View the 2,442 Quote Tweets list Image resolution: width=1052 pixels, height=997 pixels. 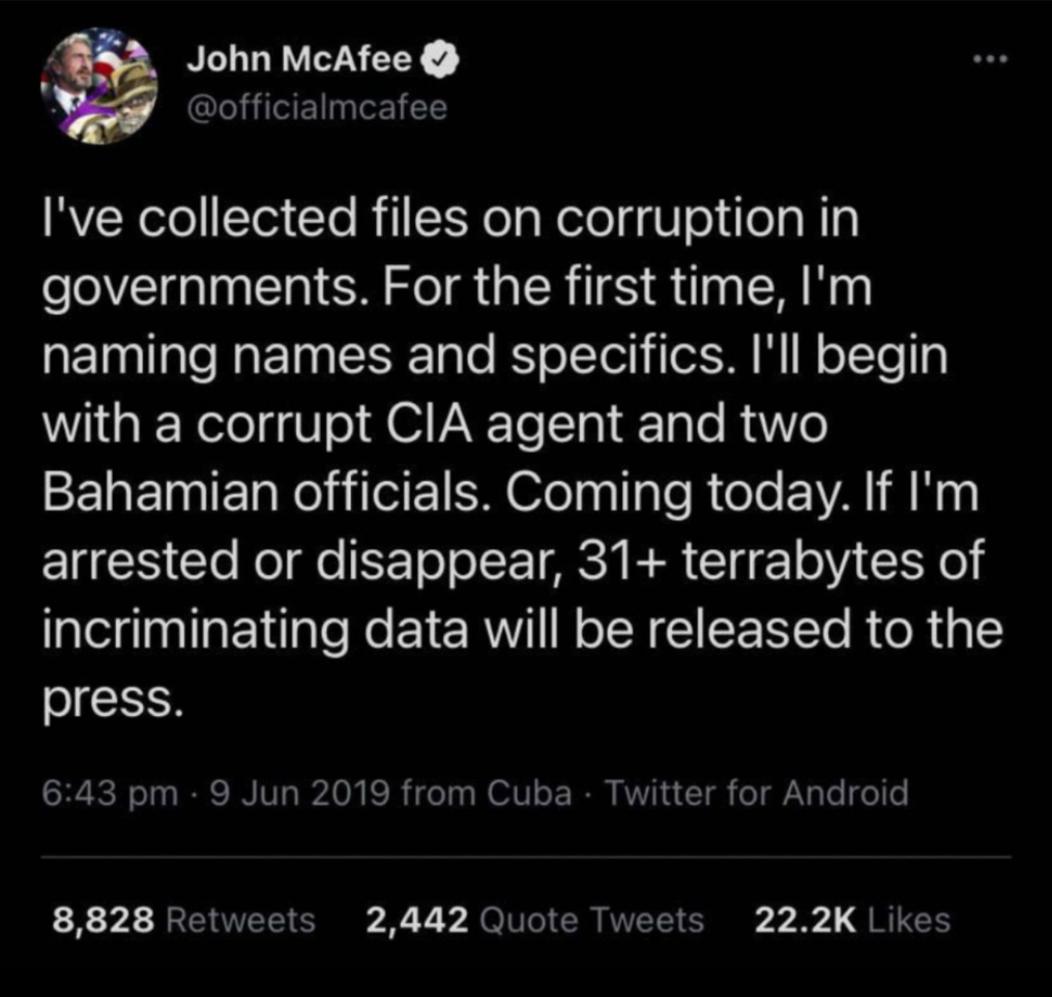point(534,920)
